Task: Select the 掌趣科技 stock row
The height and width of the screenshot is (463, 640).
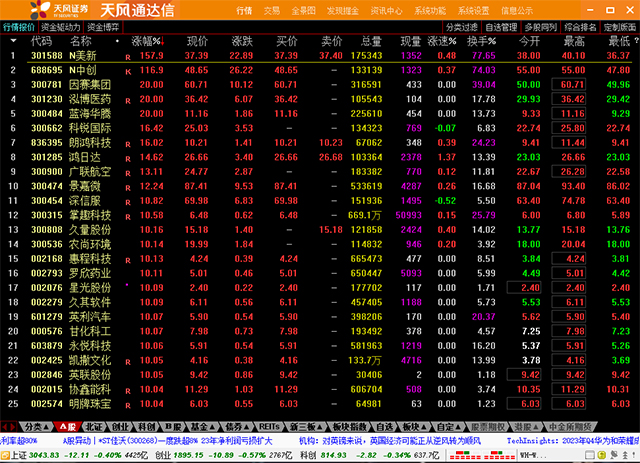Action: [320, 215]
